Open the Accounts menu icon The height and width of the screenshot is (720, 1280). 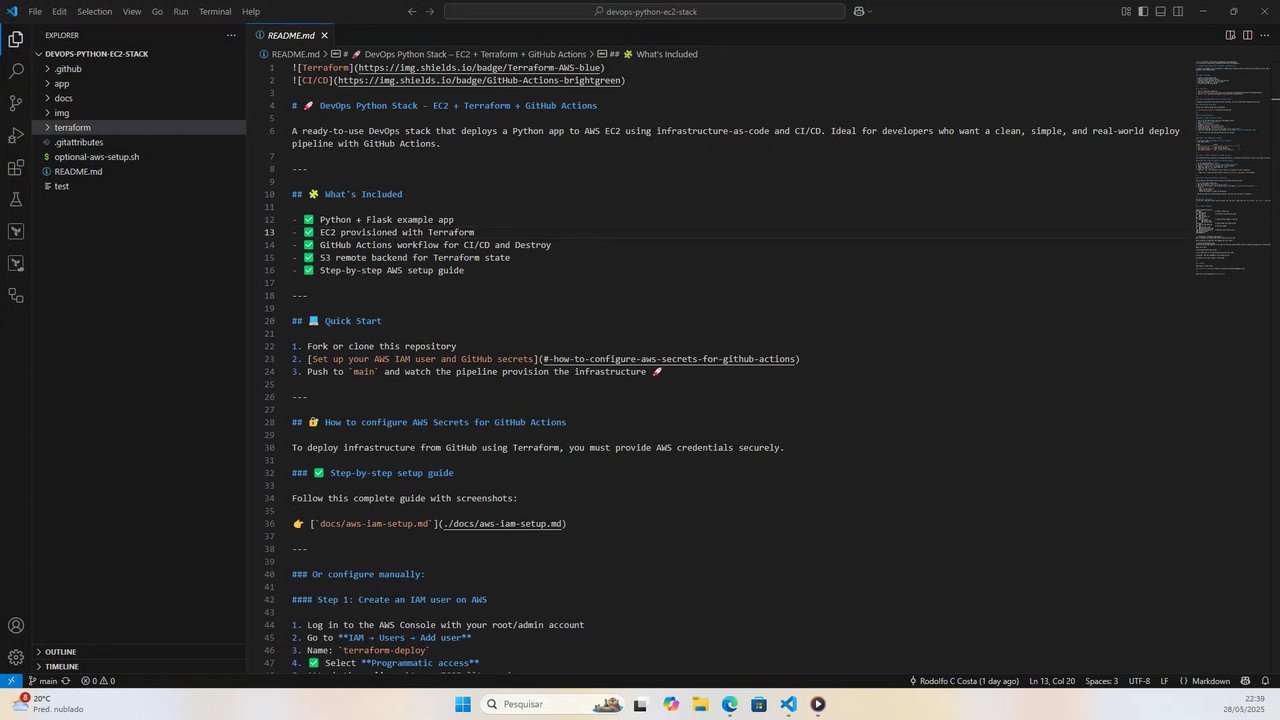(x=16, y=626)
